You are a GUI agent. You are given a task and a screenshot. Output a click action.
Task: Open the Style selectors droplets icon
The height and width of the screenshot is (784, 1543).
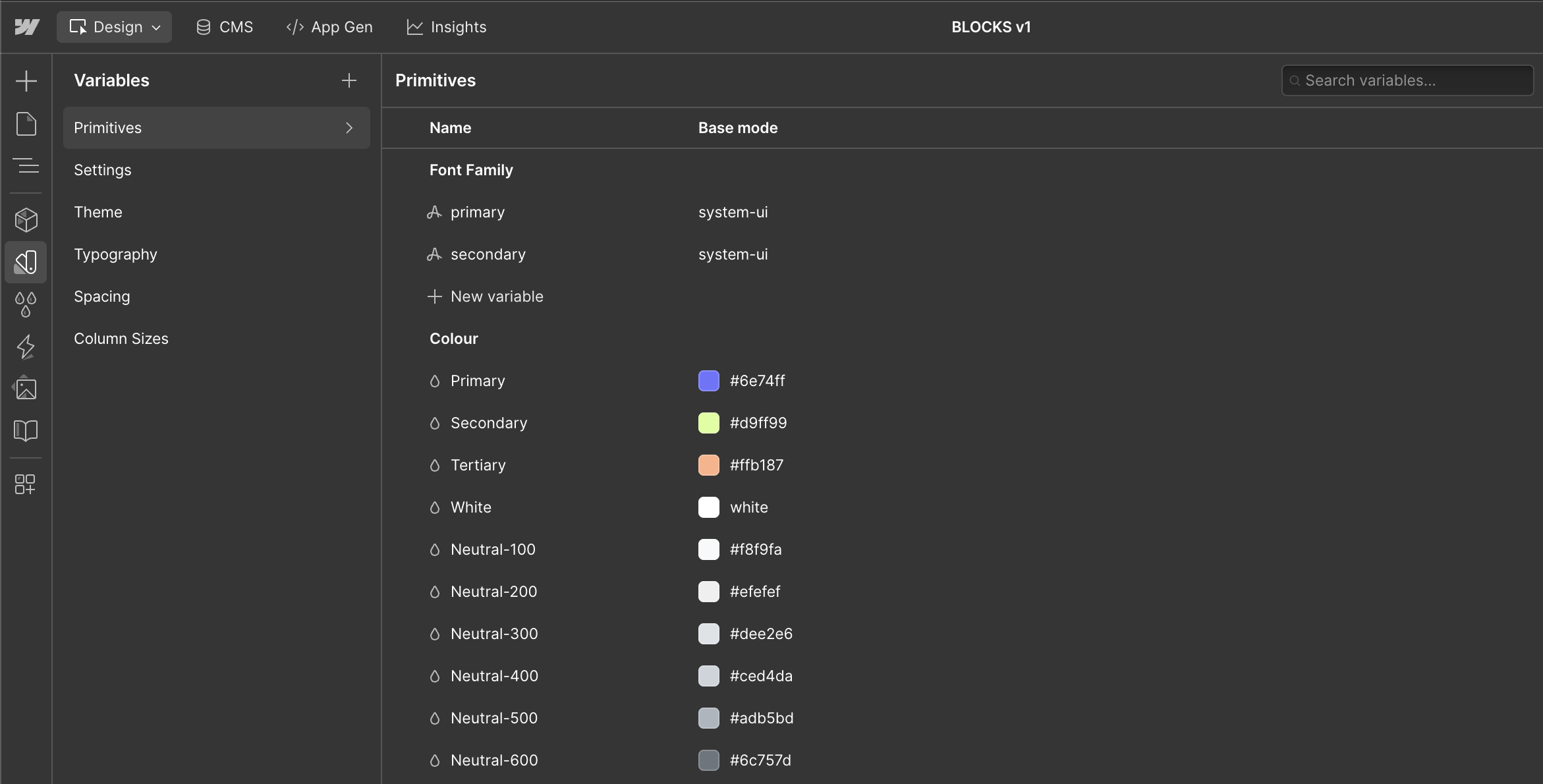tap(26, 304)
